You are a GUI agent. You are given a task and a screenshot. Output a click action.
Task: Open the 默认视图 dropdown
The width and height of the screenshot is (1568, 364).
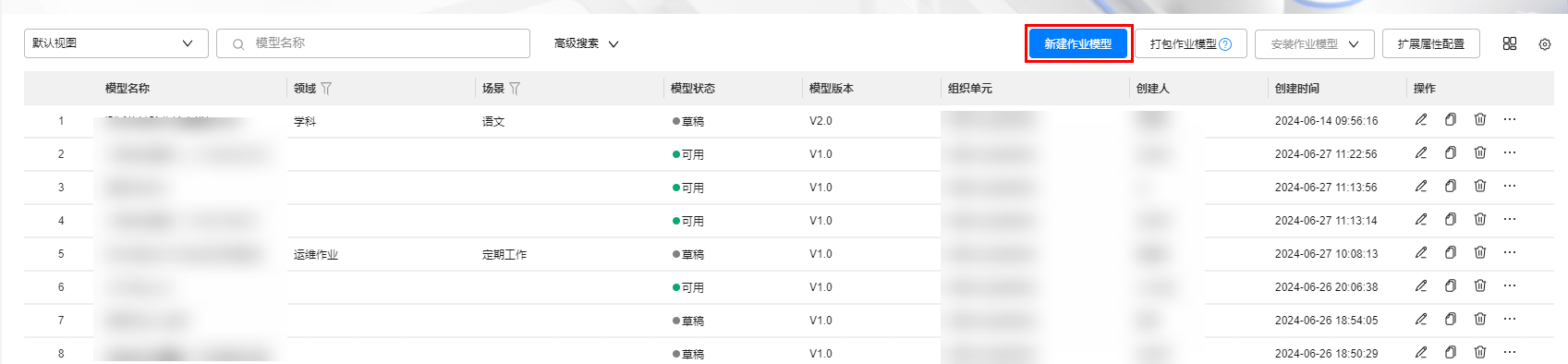point(116,43)
